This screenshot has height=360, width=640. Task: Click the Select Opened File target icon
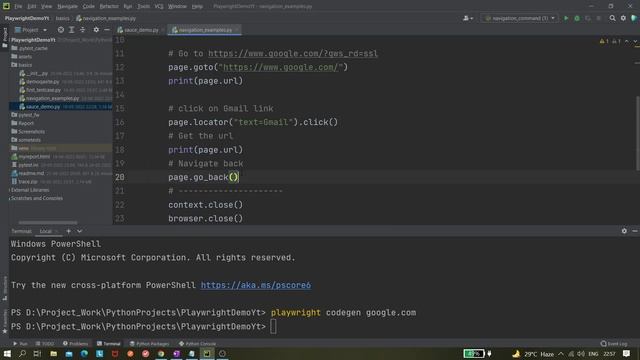pos(61,30)
